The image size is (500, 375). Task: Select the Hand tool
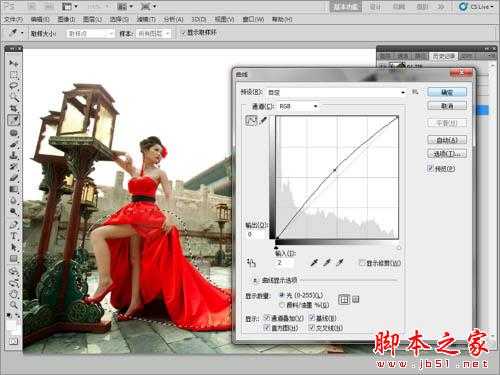14,294
